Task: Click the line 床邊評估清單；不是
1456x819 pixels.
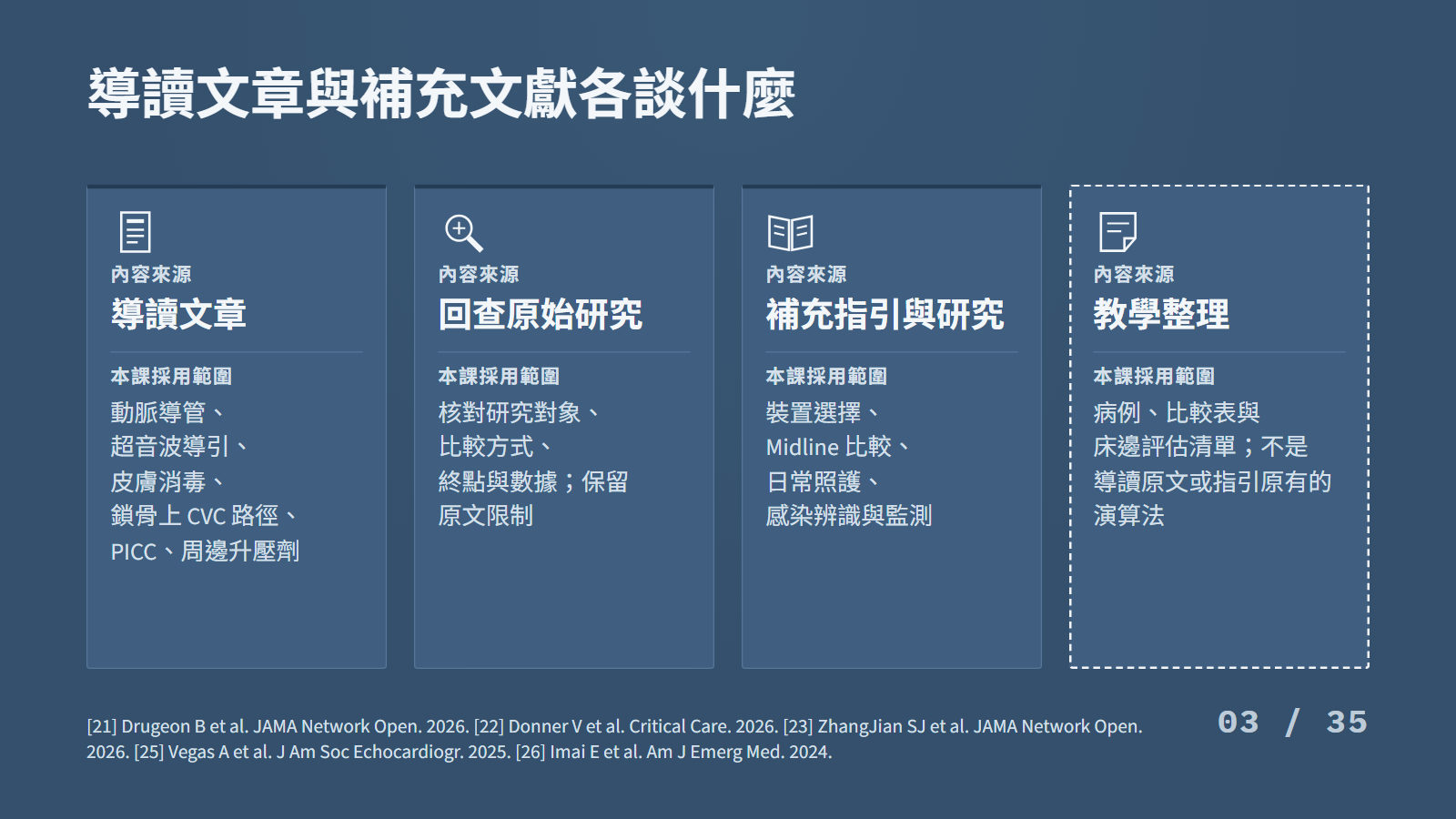Action: point(1201,447)
